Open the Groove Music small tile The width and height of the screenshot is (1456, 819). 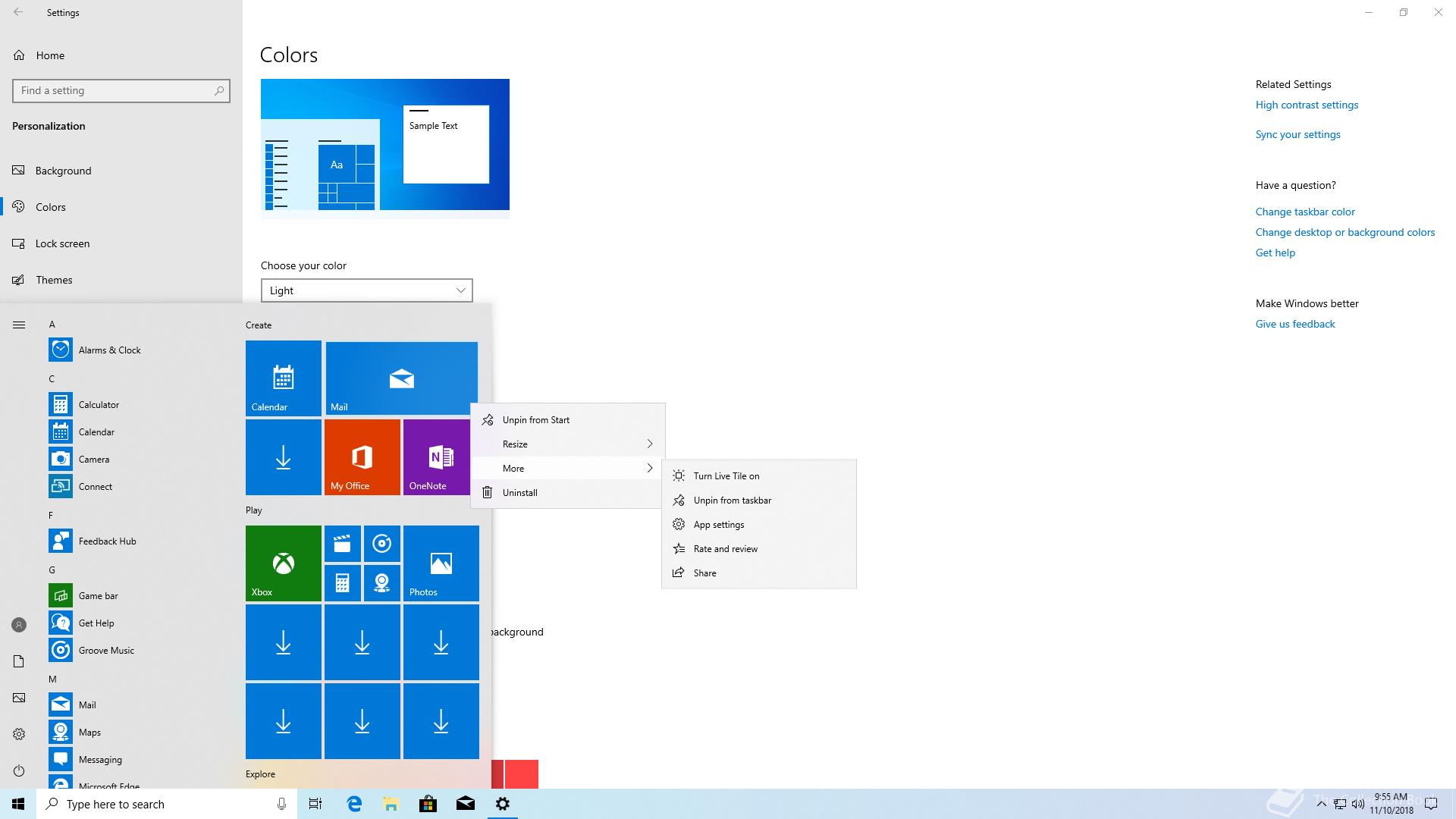tap(382, 544)
